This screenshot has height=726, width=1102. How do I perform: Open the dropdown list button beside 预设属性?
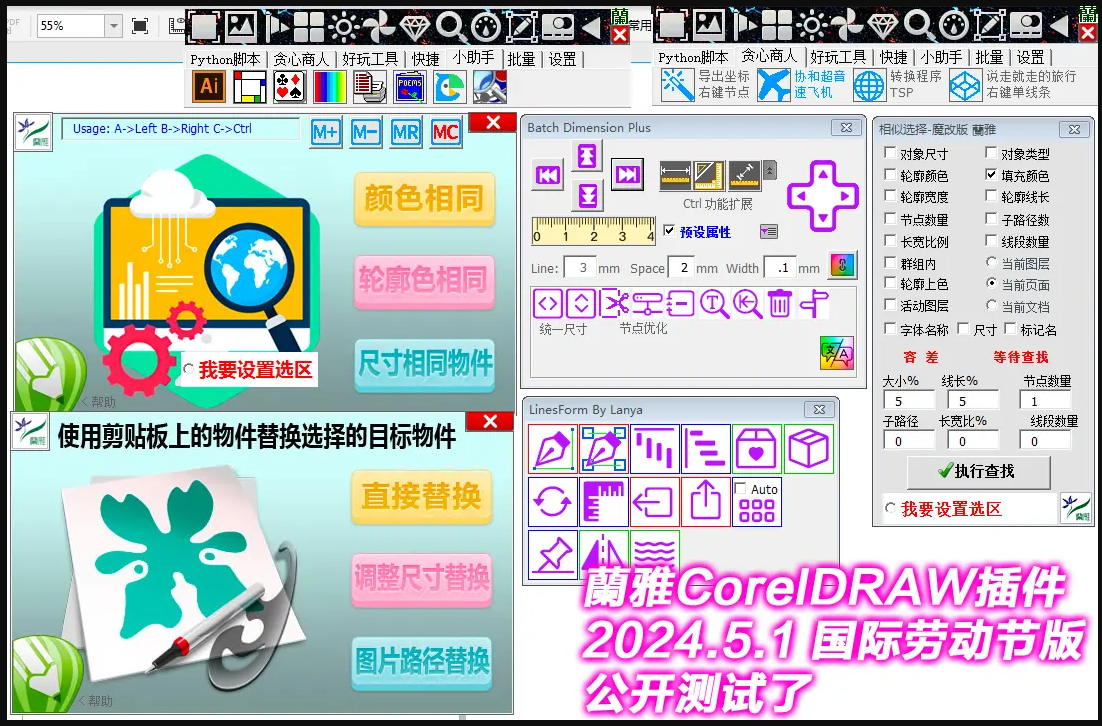(x=769, y=231)
